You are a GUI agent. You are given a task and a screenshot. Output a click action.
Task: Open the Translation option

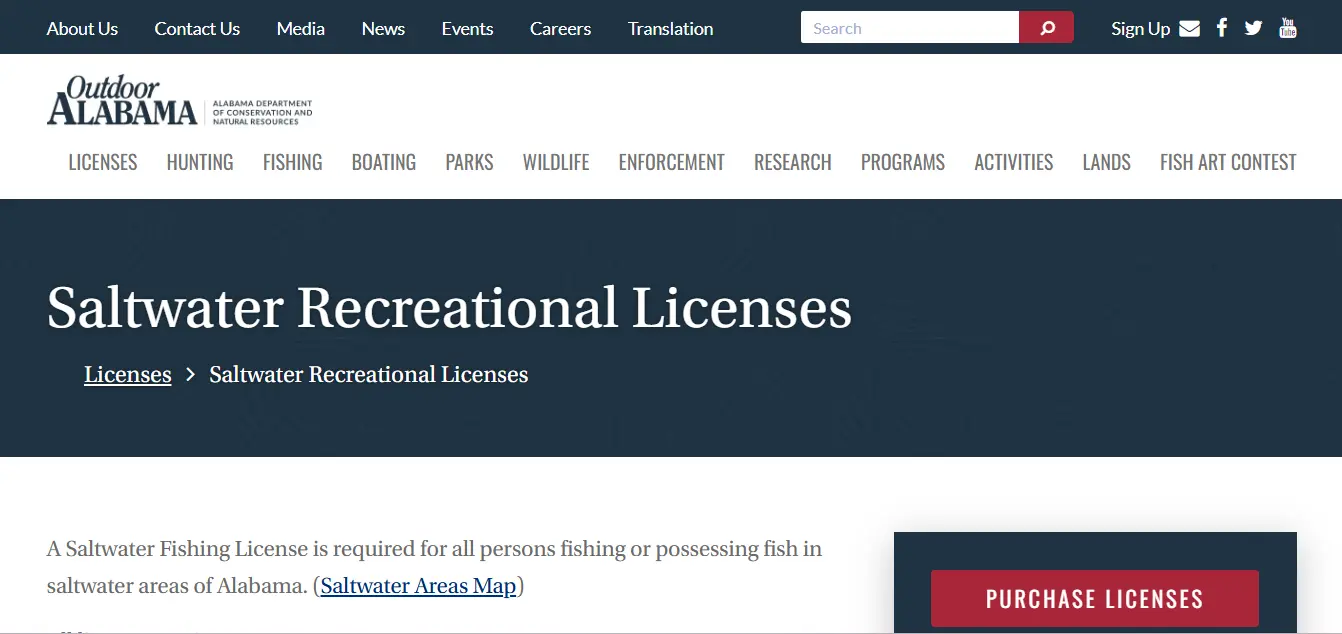click(x=670, y=29)
